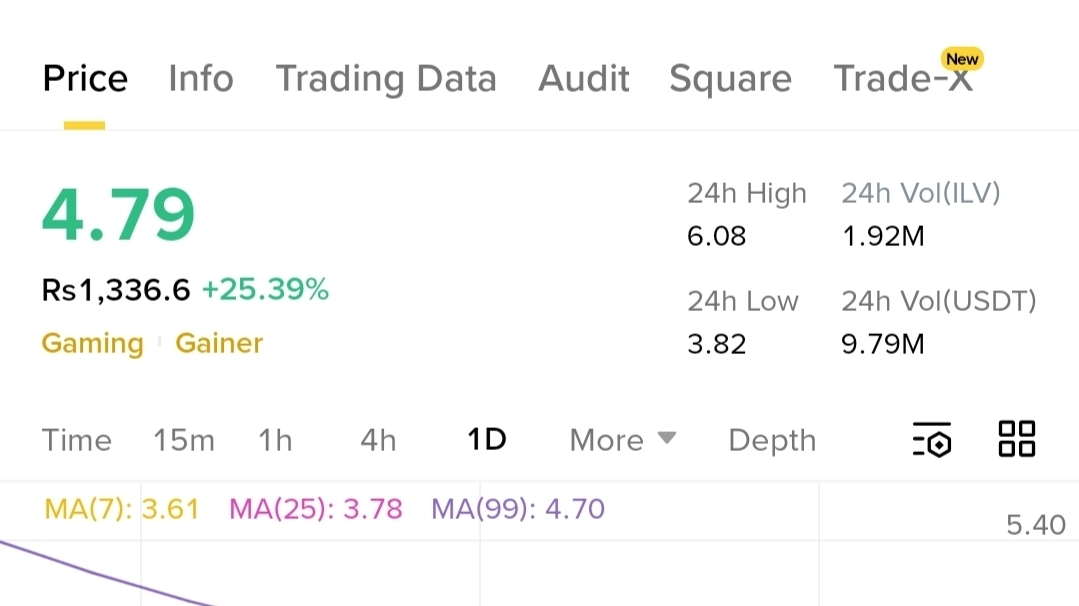Select the Price tab

[x=85, y=79]
